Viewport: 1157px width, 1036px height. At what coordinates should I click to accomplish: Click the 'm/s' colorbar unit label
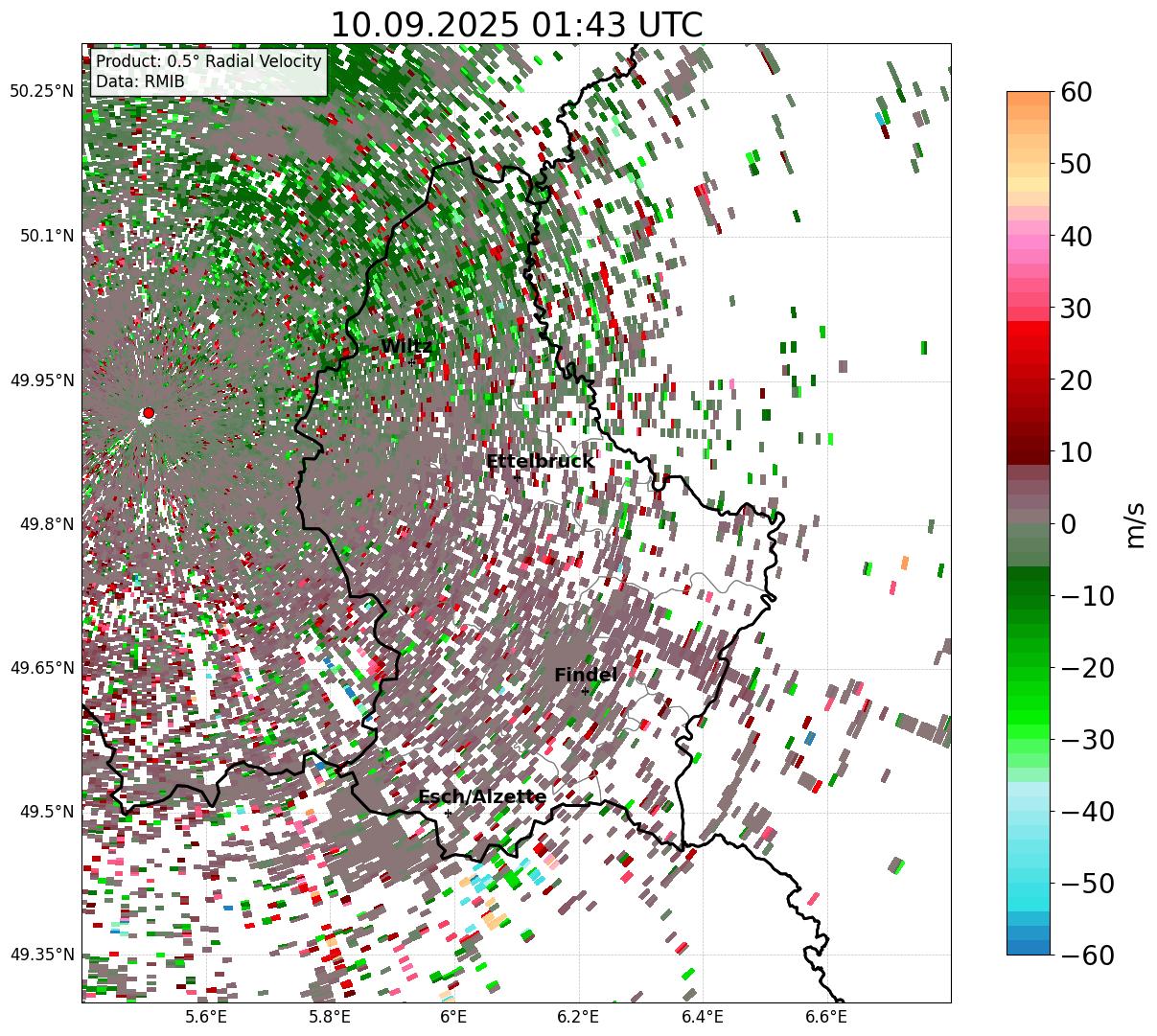pyautogui.click(x=1136, y=523)
